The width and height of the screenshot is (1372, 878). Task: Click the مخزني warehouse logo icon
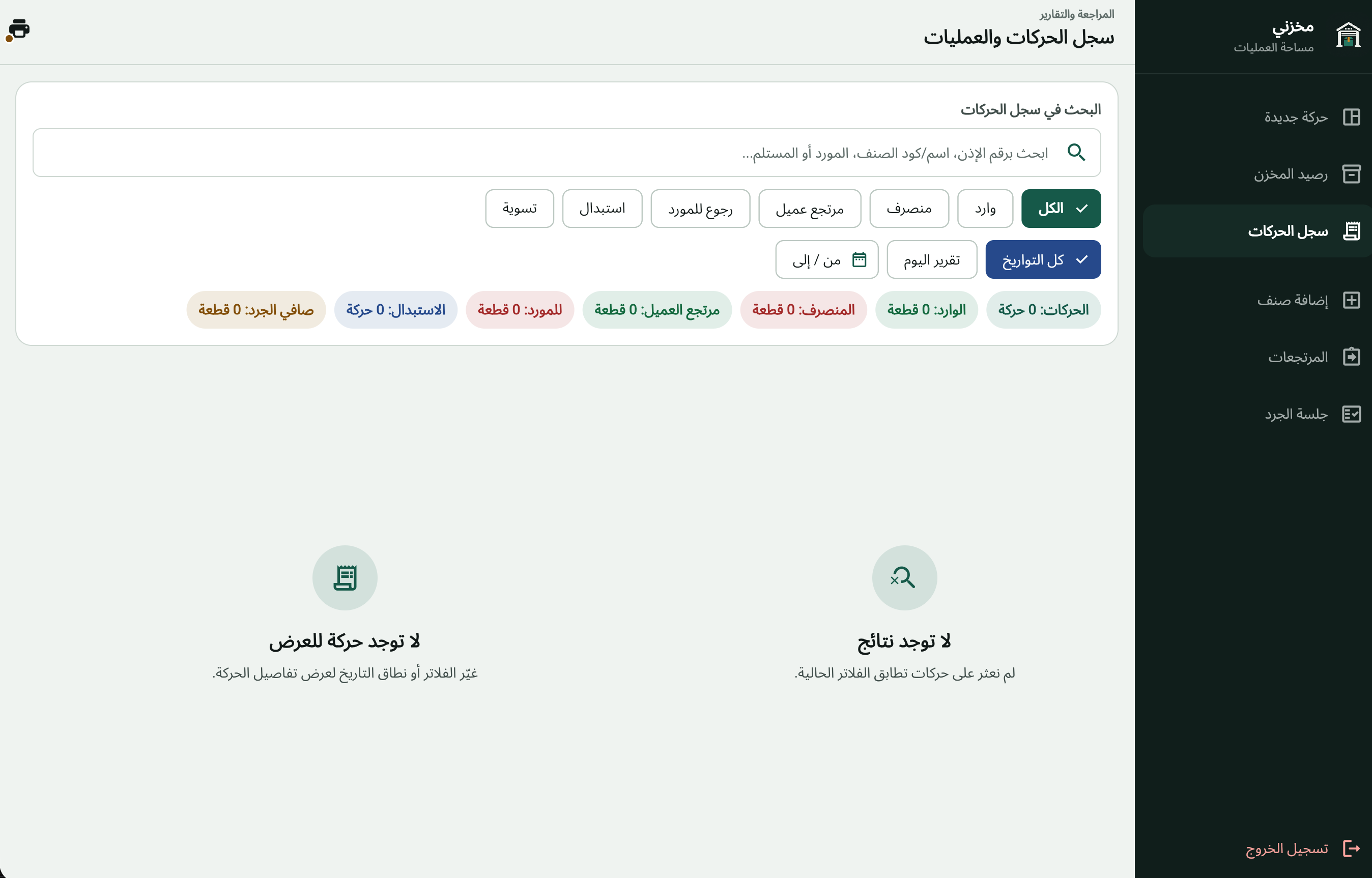pyautogui.click(x=1348, y=35)
